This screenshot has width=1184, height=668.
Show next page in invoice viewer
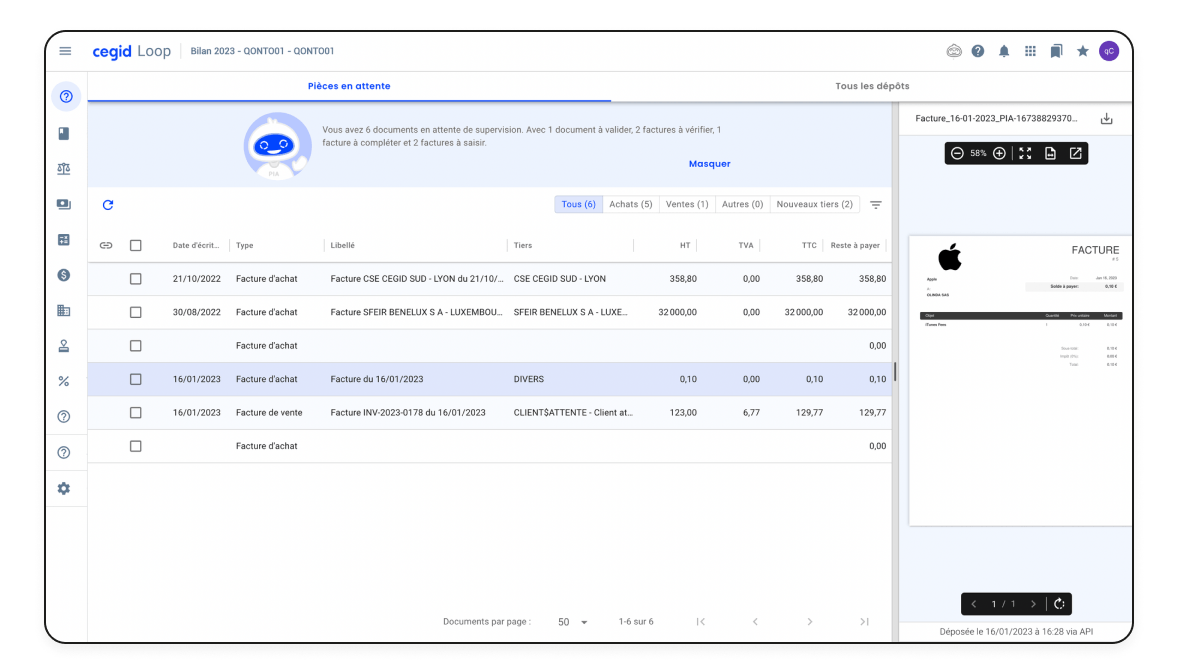coord(1034,604)
